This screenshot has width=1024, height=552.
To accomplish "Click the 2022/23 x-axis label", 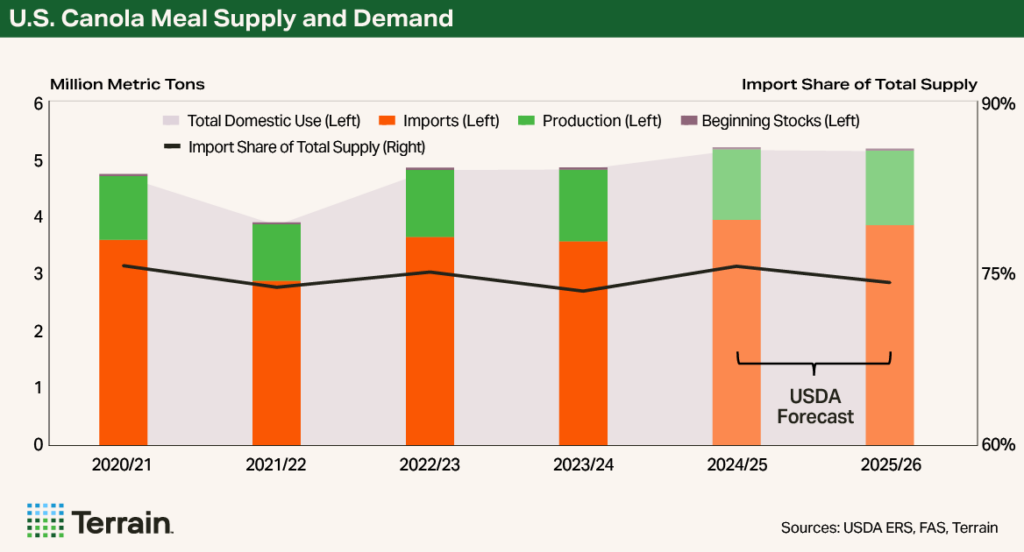I will [430, 465].
